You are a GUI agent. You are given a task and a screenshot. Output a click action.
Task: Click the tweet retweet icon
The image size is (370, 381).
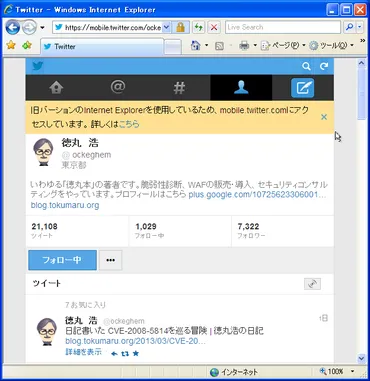(x=125, y=354)
